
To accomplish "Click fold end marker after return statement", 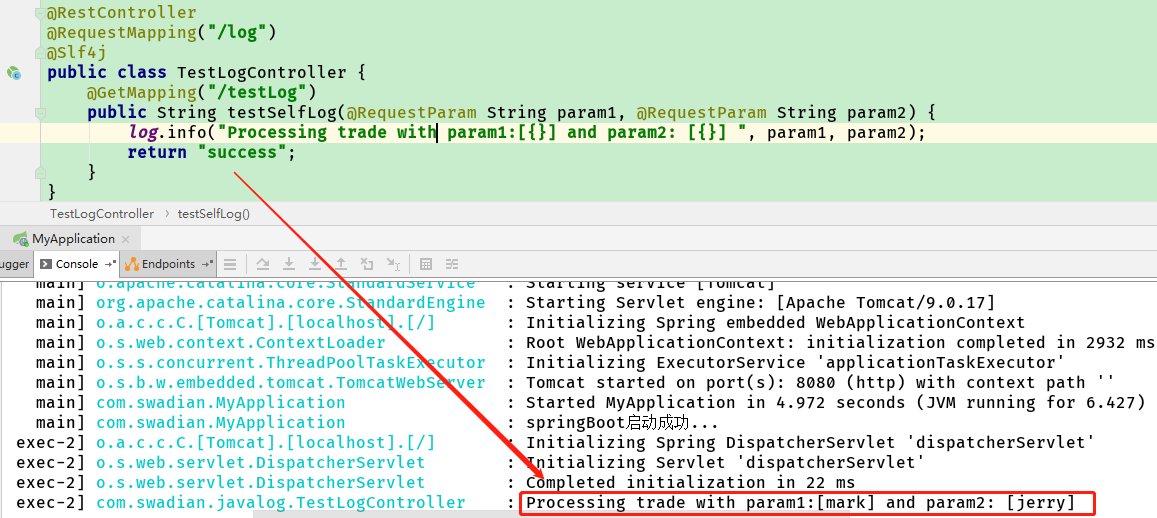I will [40, 173].
